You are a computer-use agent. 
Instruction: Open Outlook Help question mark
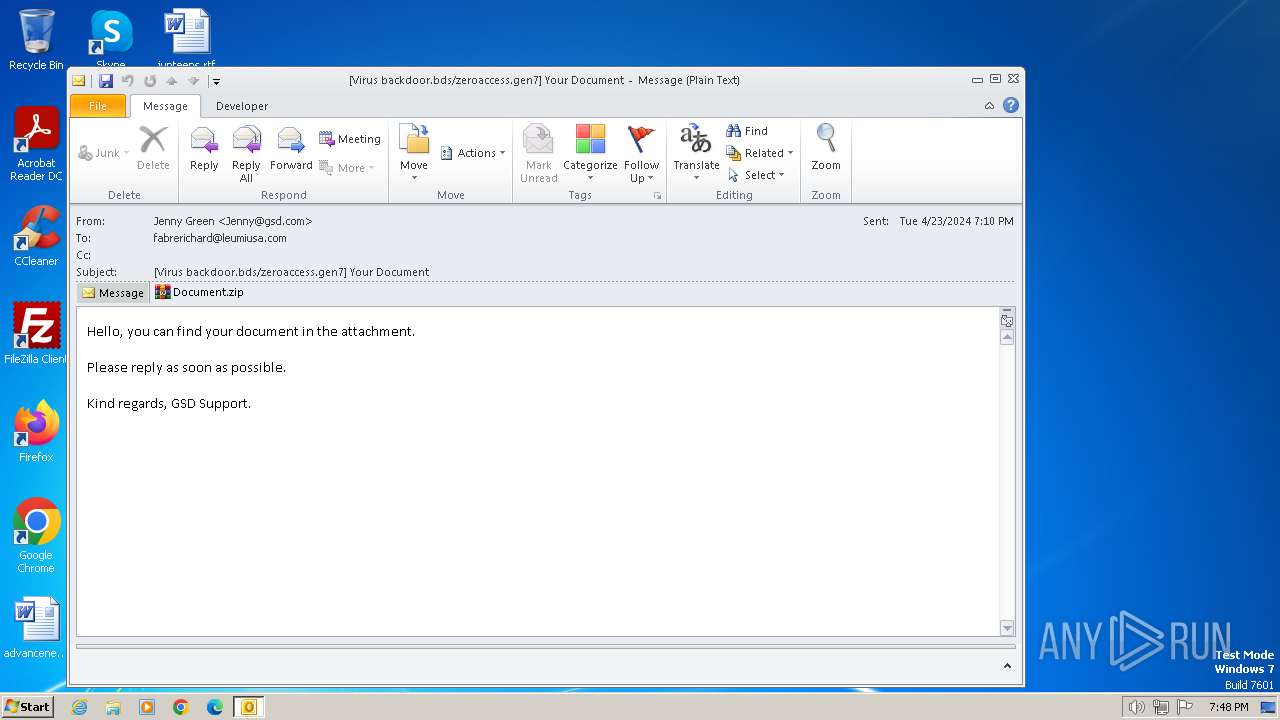(1011, 105)
